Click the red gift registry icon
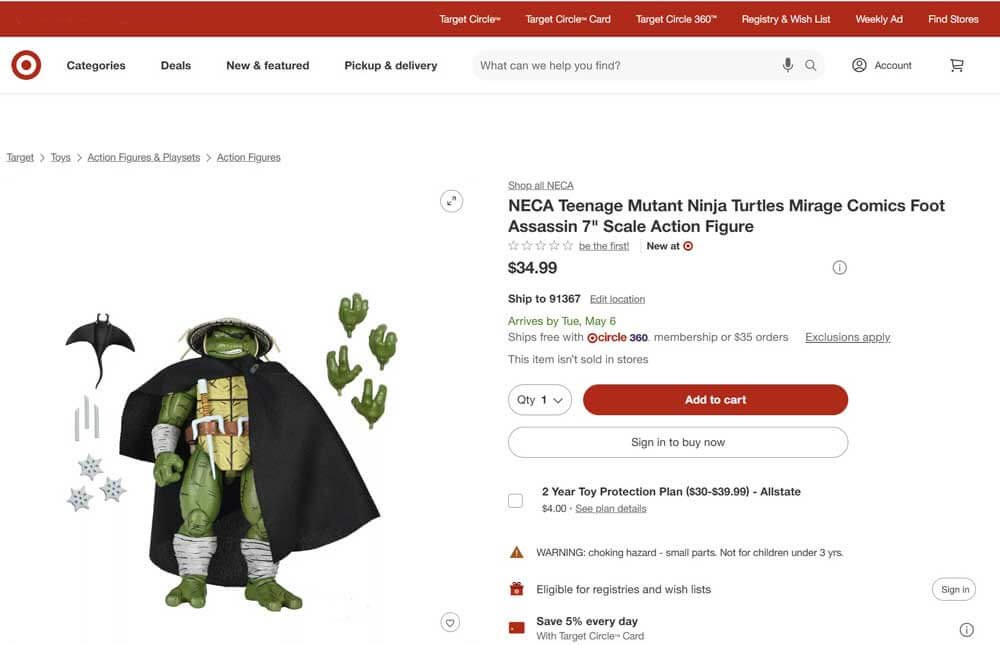This screenshot has width=1000, height=645. (x=516, y=589)
